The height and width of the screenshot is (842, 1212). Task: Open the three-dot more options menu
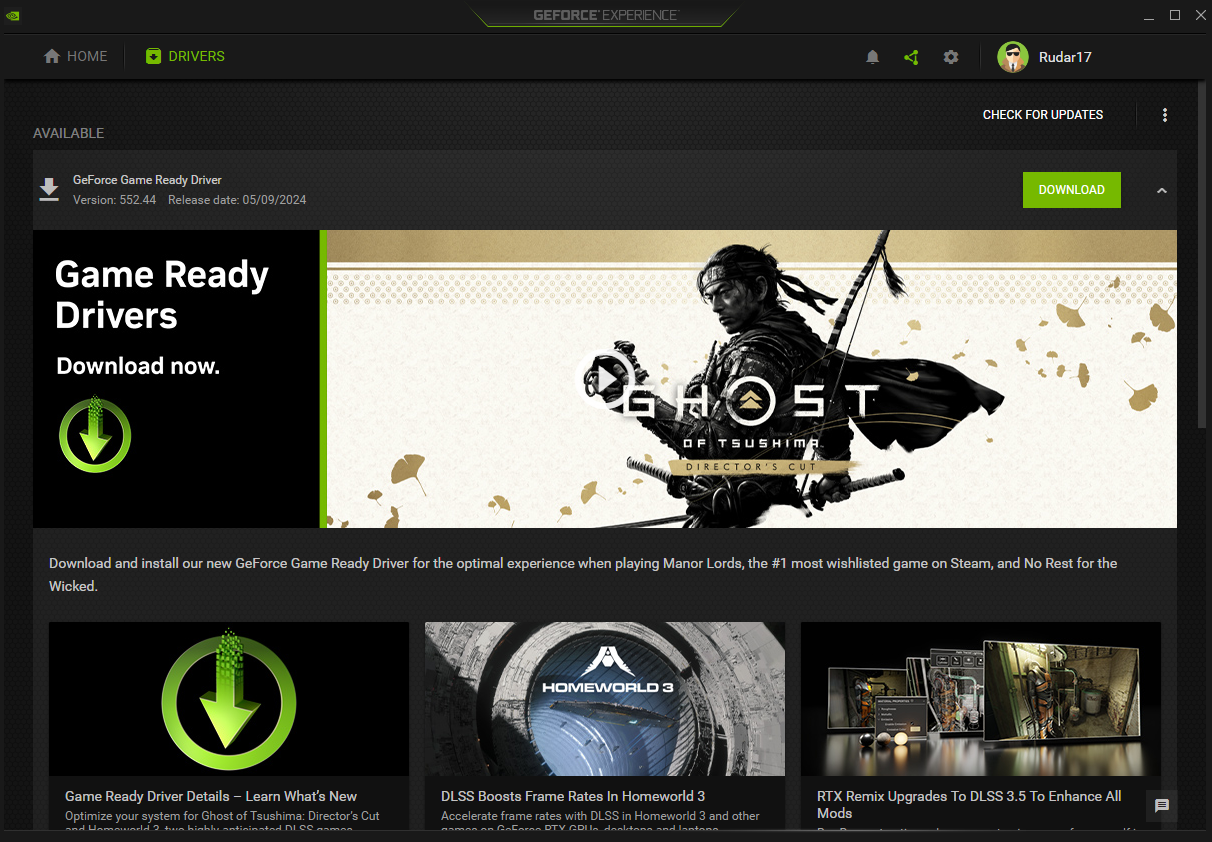click(1165, 115)
